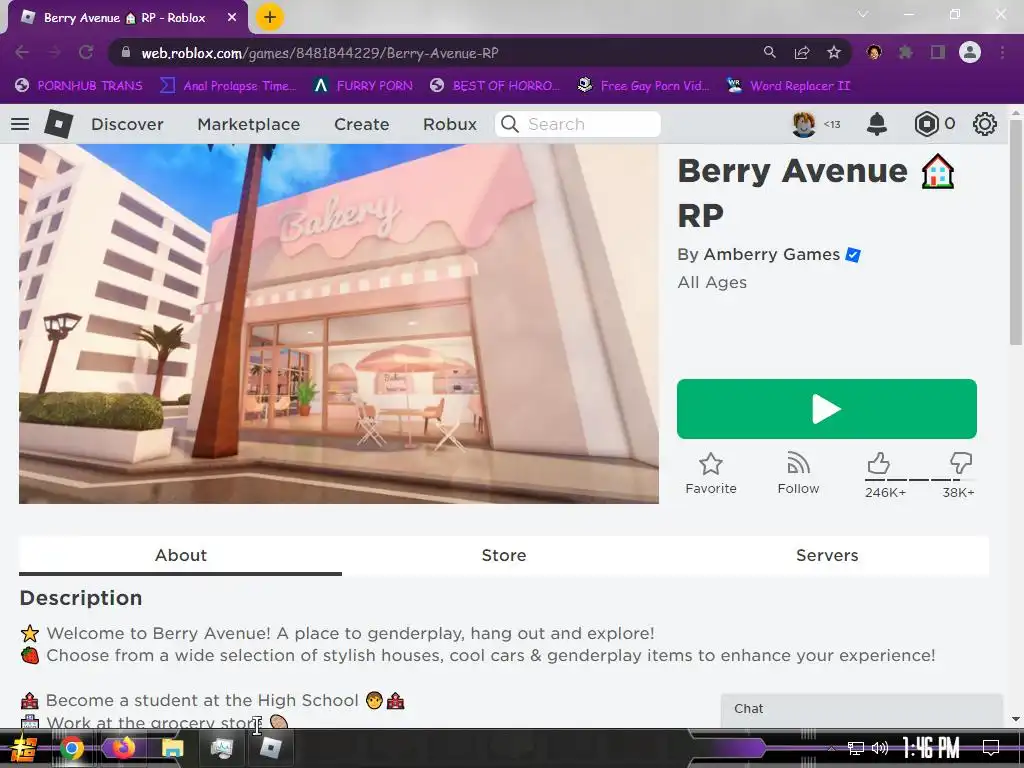This screenshot has height=768, width=1024.
Task: Open the Amberry Games creator link
Action: 772,254
